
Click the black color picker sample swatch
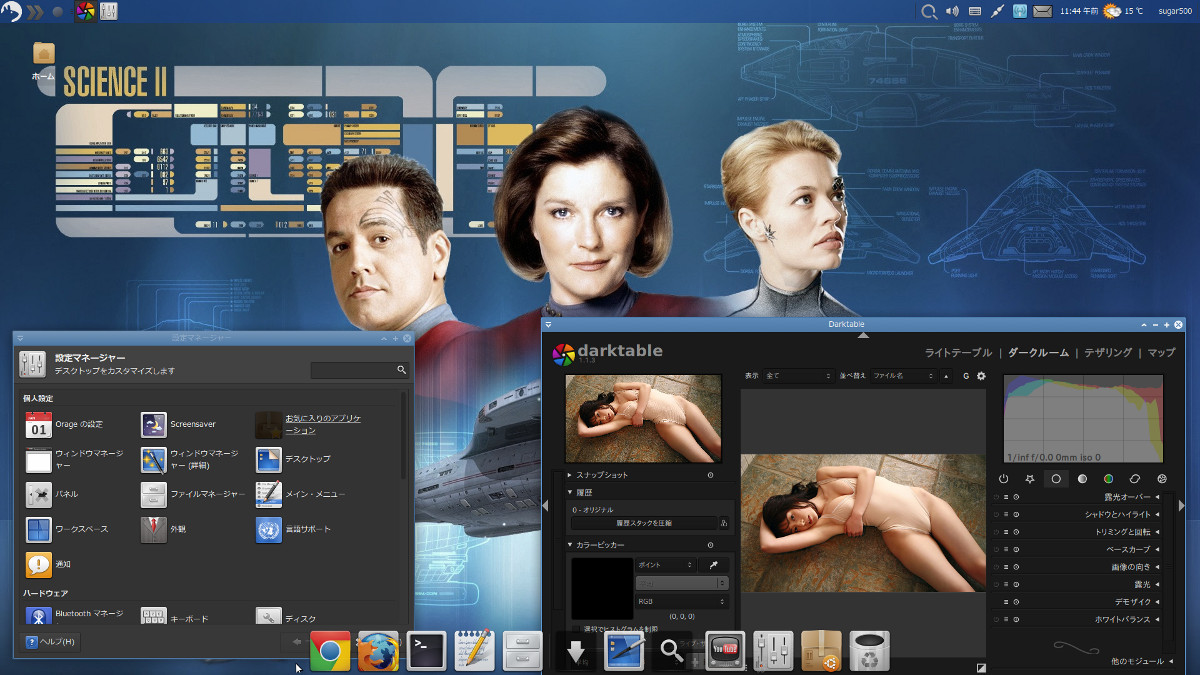pos(602,588)
